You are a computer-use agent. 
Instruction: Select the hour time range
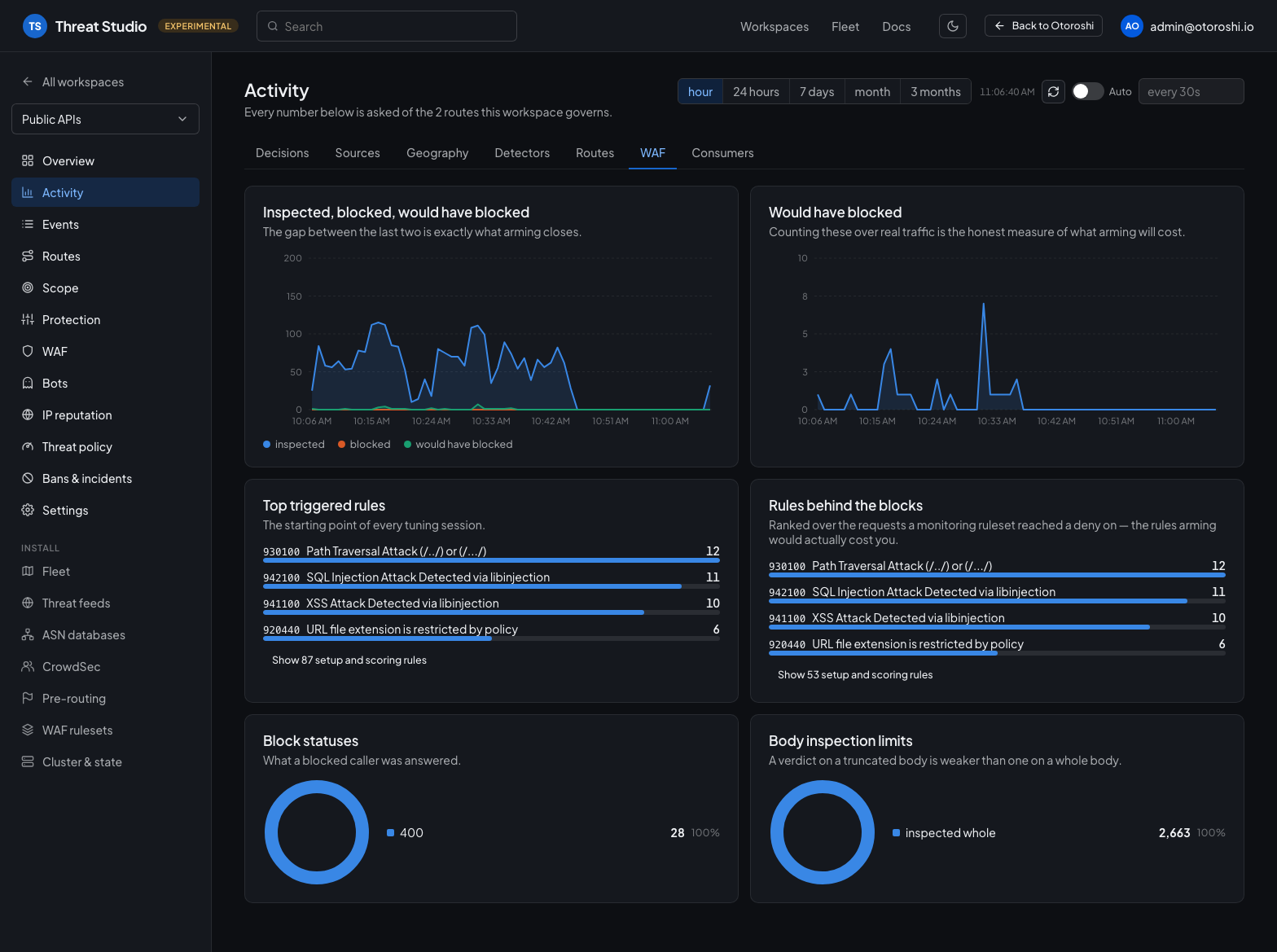[x=700, y=91]
